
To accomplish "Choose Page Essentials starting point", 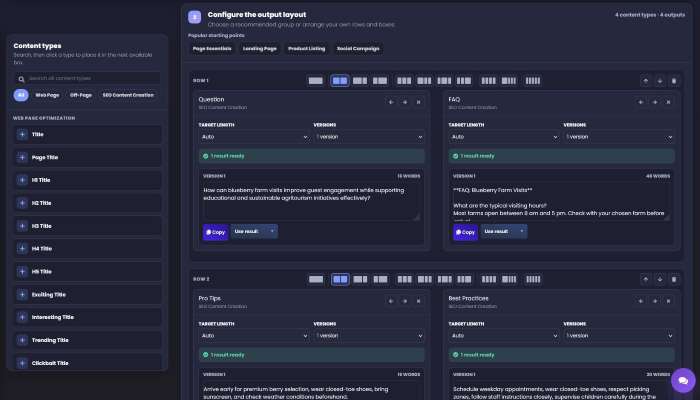I will coord(212,49).
